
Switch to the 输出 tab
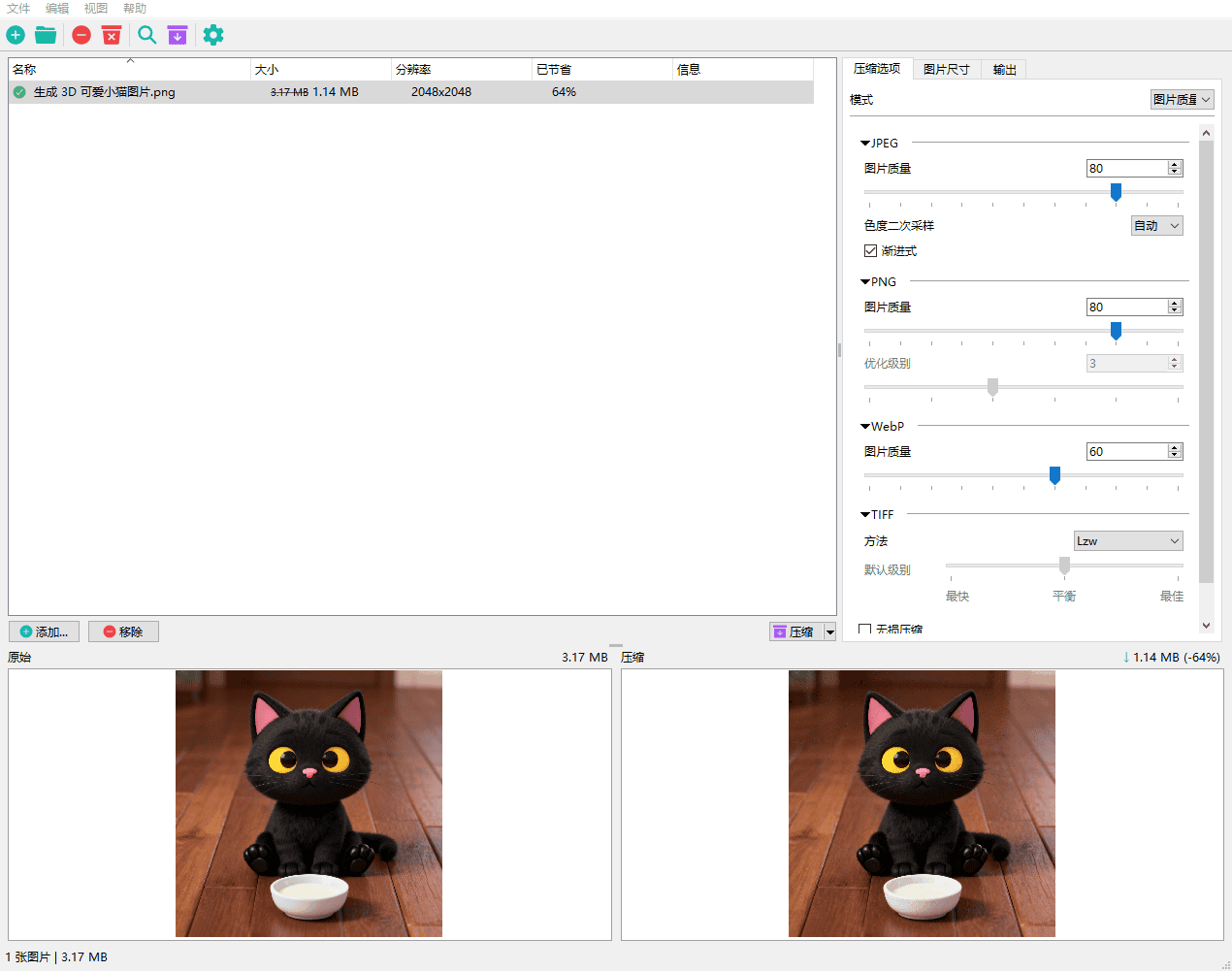point(1004,70)
